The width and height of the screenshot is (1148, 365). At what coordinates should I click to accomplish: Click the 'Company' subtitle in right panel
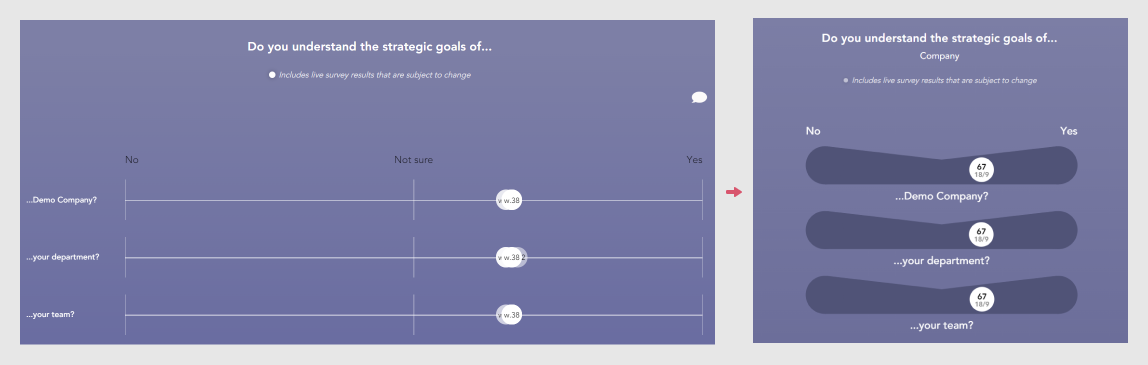939,56
